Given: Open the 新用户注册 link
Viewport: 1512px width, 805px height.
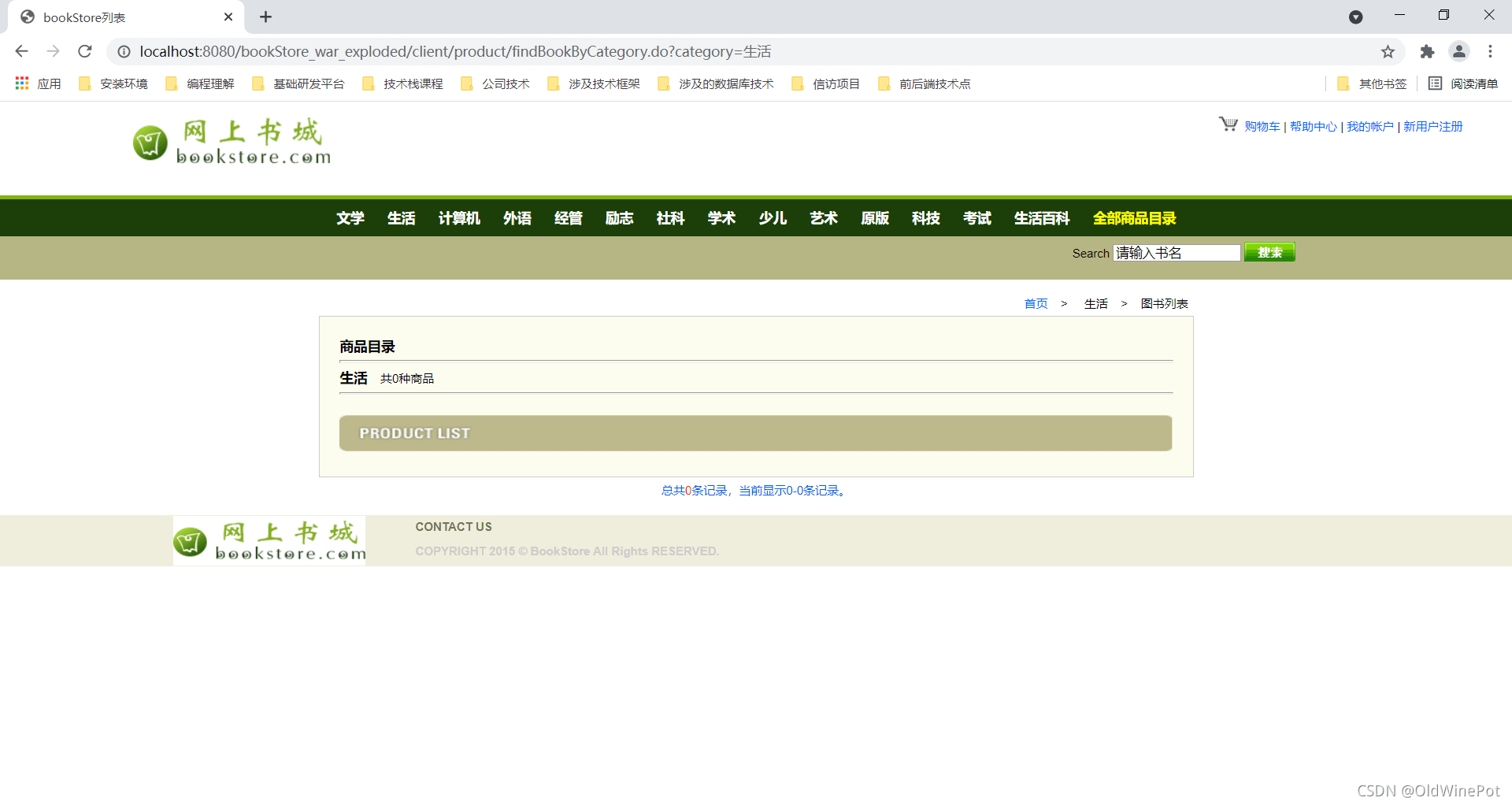Looking at the screenshot, I should tap(1432, 126).
